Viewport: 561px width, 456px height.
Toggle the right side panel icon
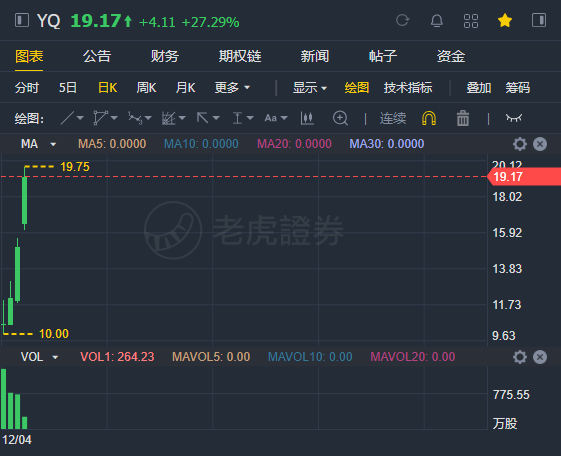539,20
